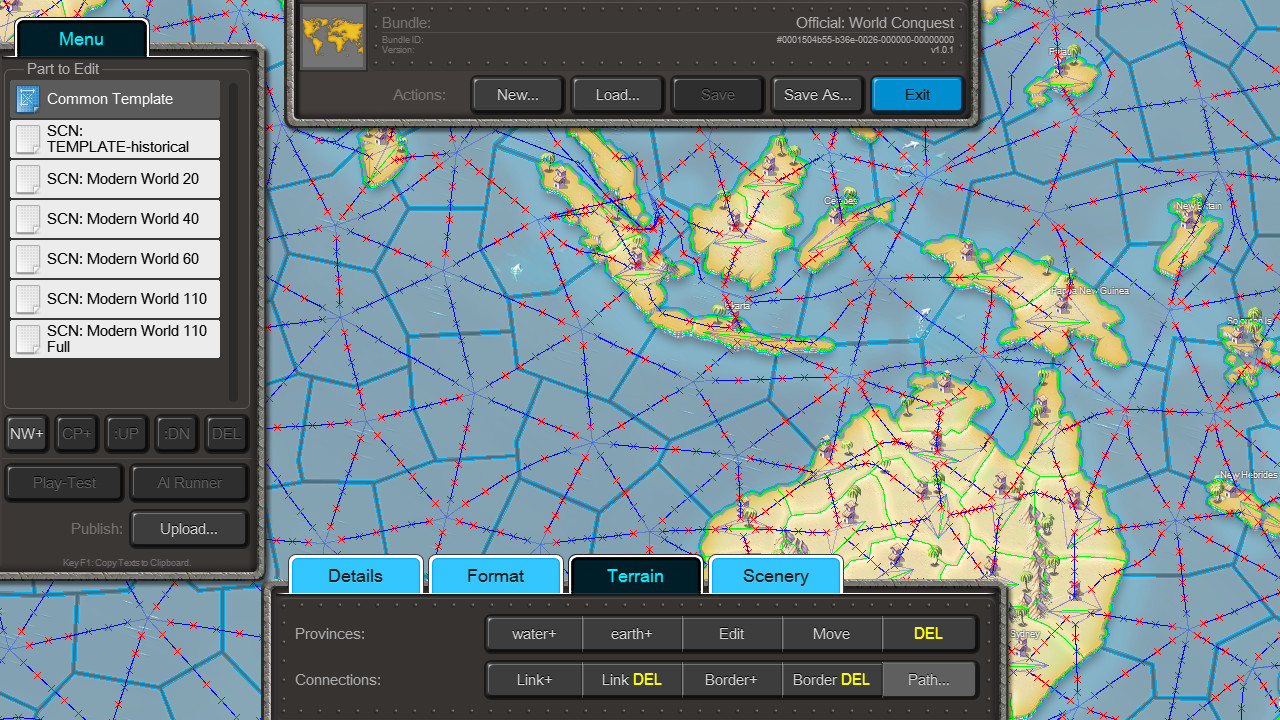Select the Common Template part thumbnail
The image size is (1280, 720).
click(27, 99)
